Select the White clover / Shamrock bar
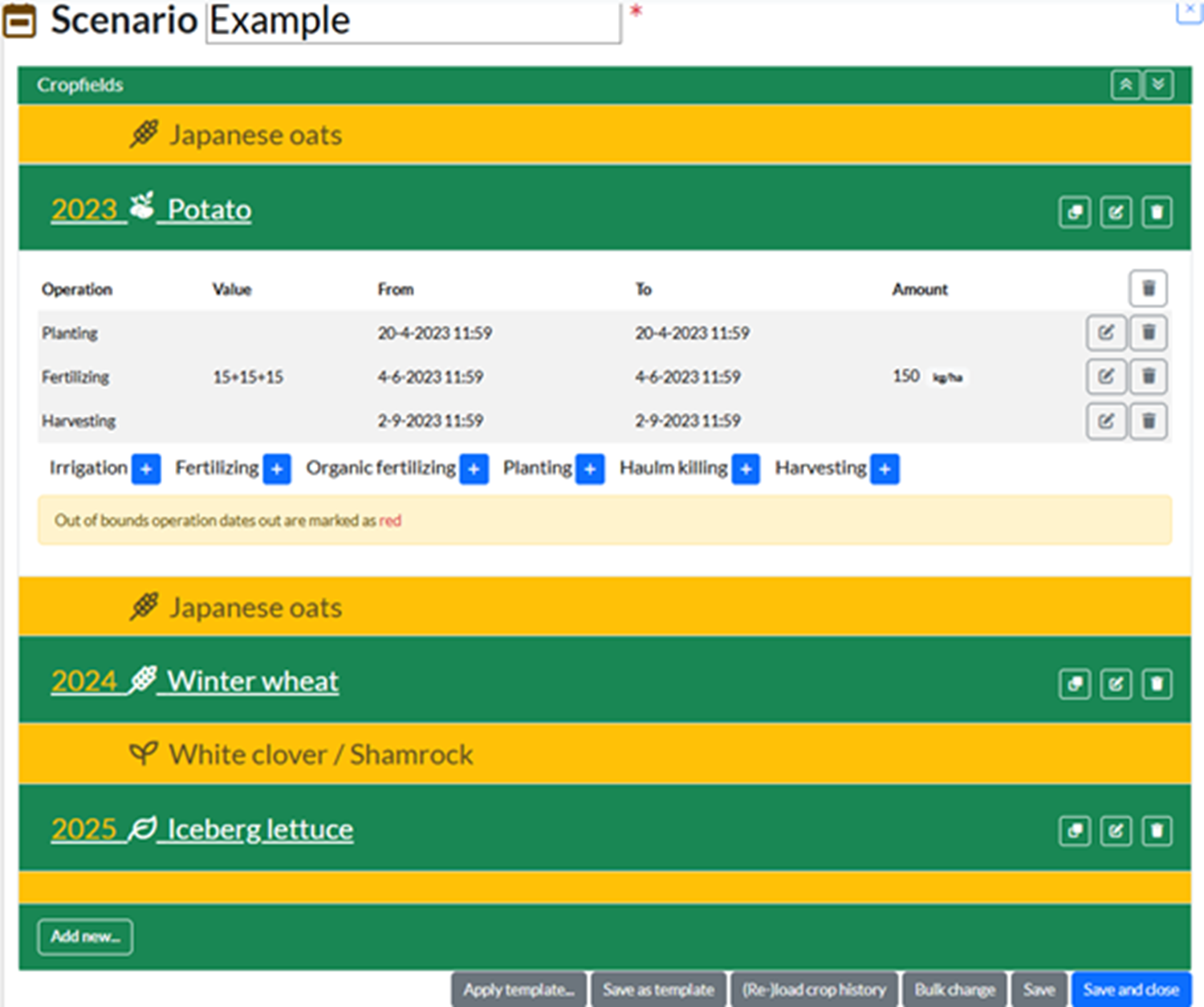The width and height of the screenshot is (1204, 1007). point(604,754)
